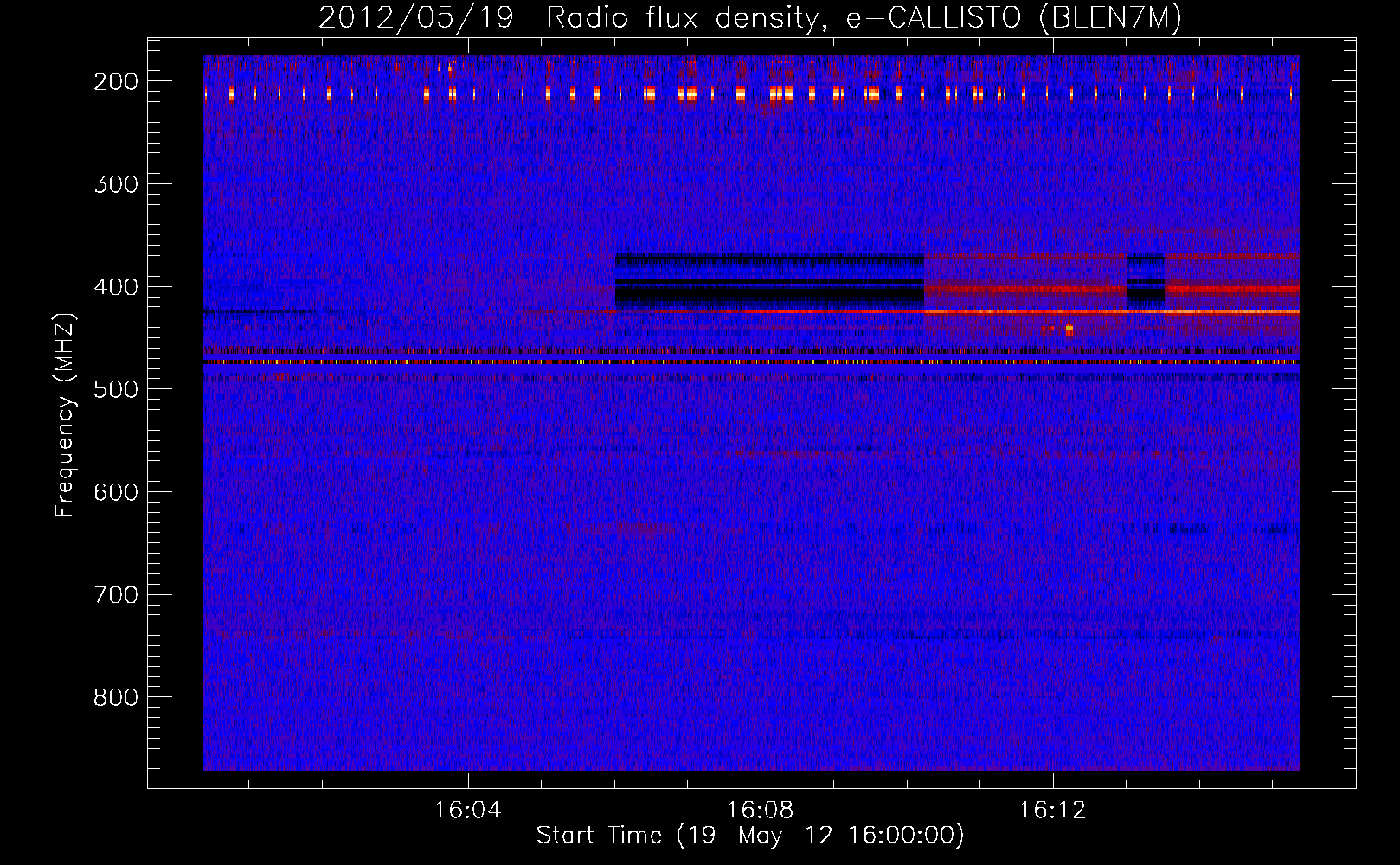Click the 16:04 time tick label

pyautogui.click(x=468, y=811)
